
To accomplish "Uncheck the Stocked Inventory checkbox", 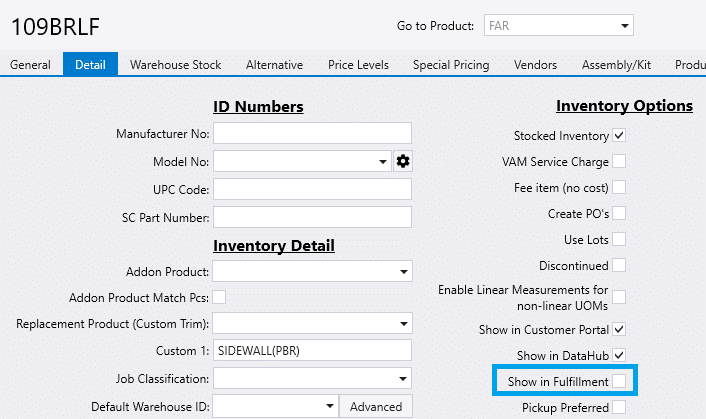I will [620, 135].
